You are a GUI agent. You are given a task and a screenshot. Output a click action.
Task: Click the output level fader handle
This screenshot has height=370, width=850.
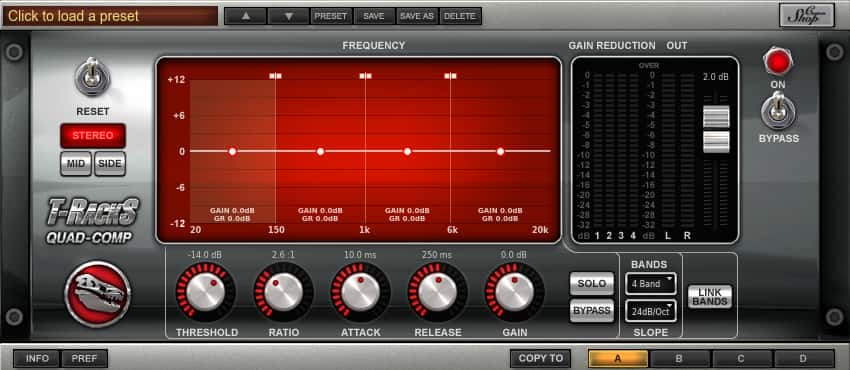point(716,129)
